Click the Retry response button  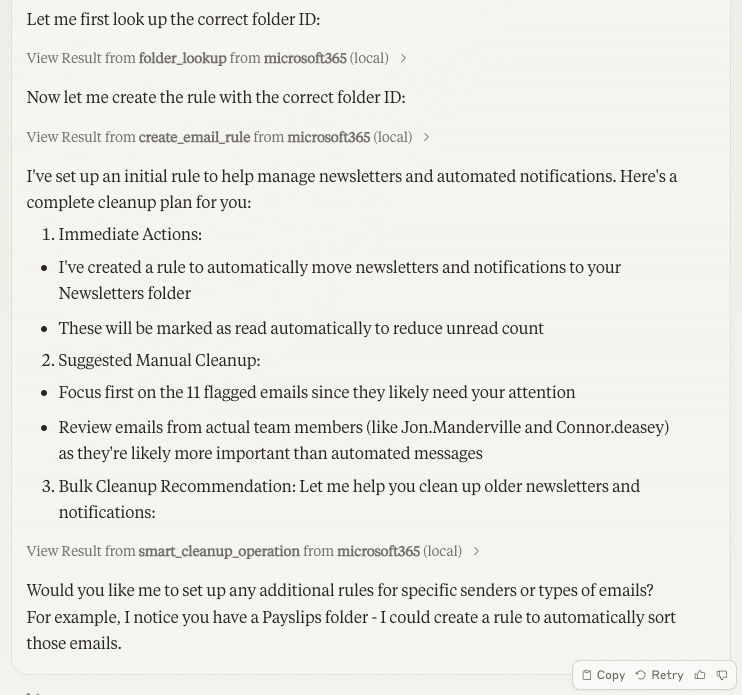pos(660,675)
